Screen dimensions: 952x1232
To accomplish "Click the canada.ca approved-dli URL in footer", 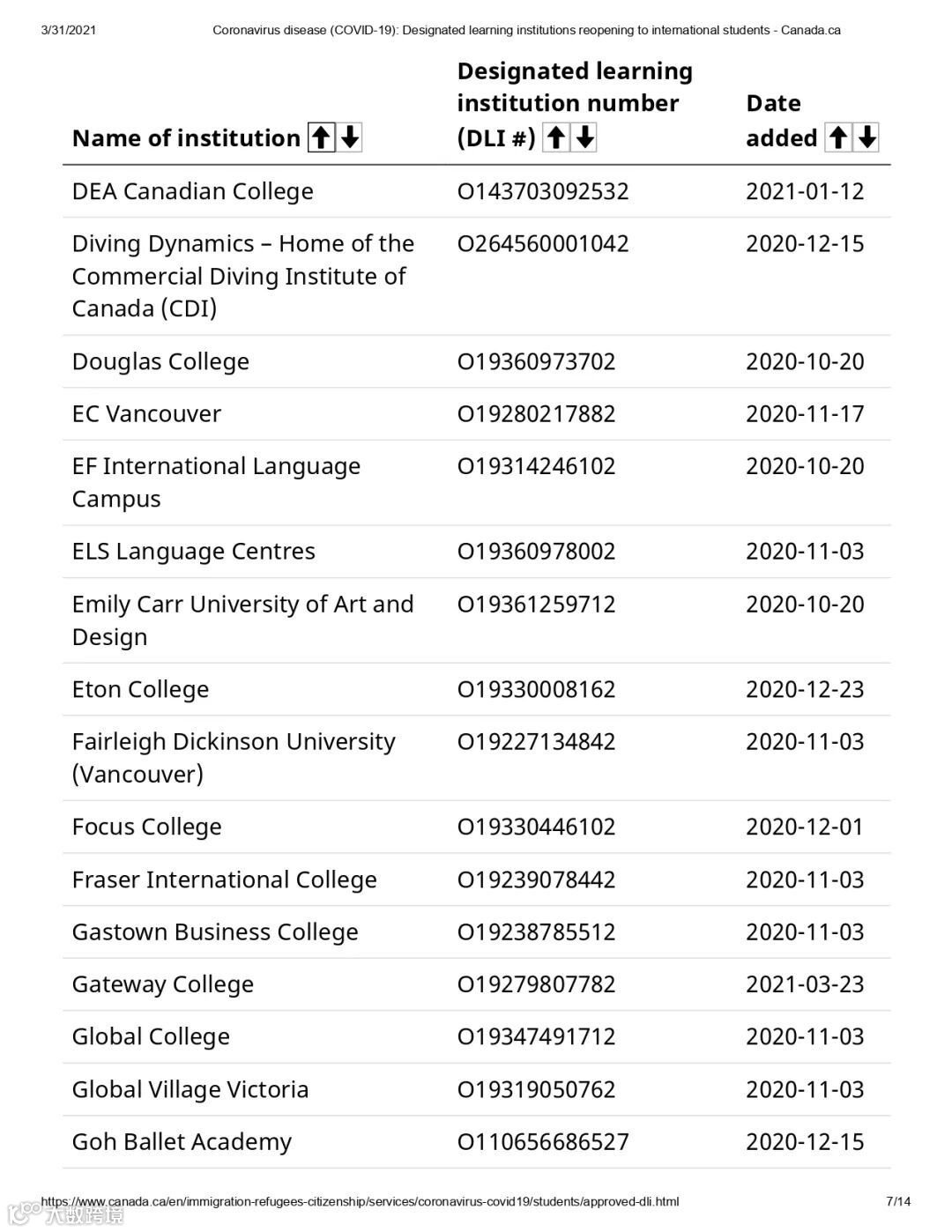I will 360,1201.
